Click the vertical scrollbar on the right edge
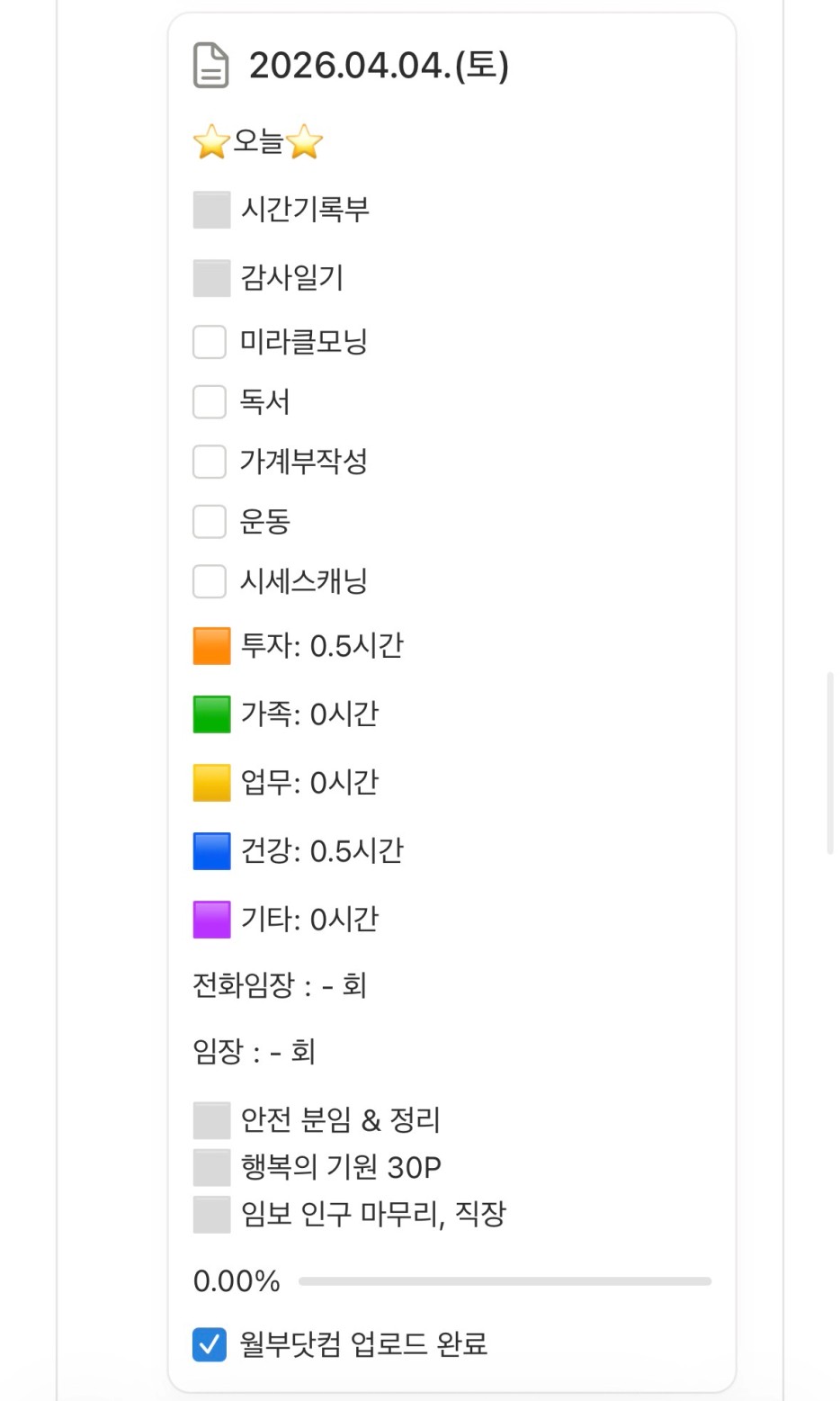Viewport: 840px width, 1401px height. [830, 763]
